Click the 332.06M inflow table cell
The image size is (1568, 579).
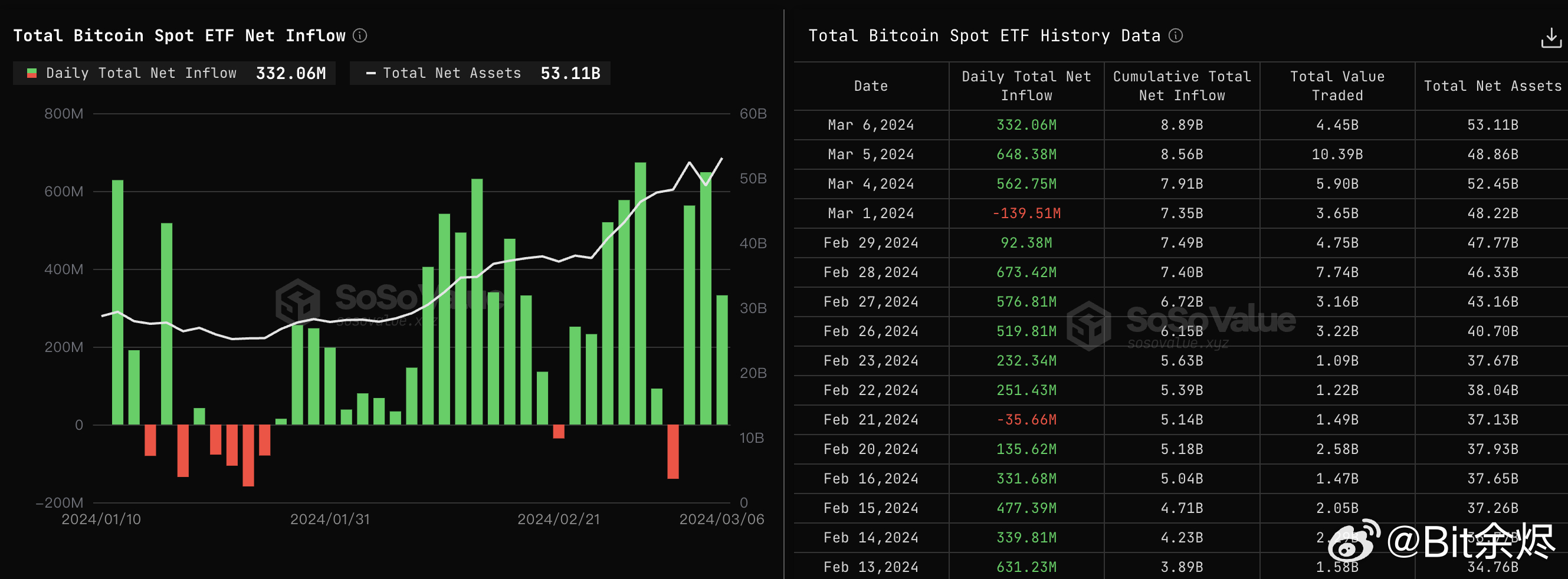pos(1026,125)
